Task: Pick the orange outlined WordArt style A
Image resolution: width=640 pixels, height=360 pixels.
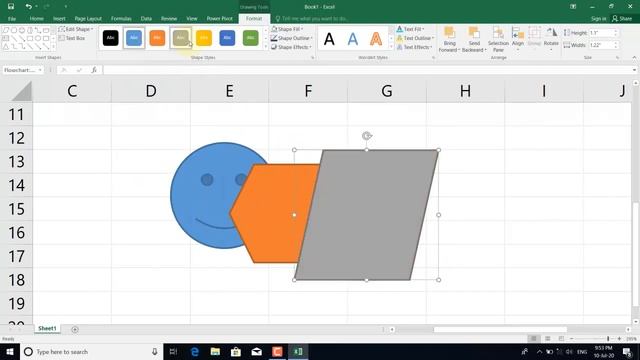Action: pyautogui.click(x=376, y=39)
